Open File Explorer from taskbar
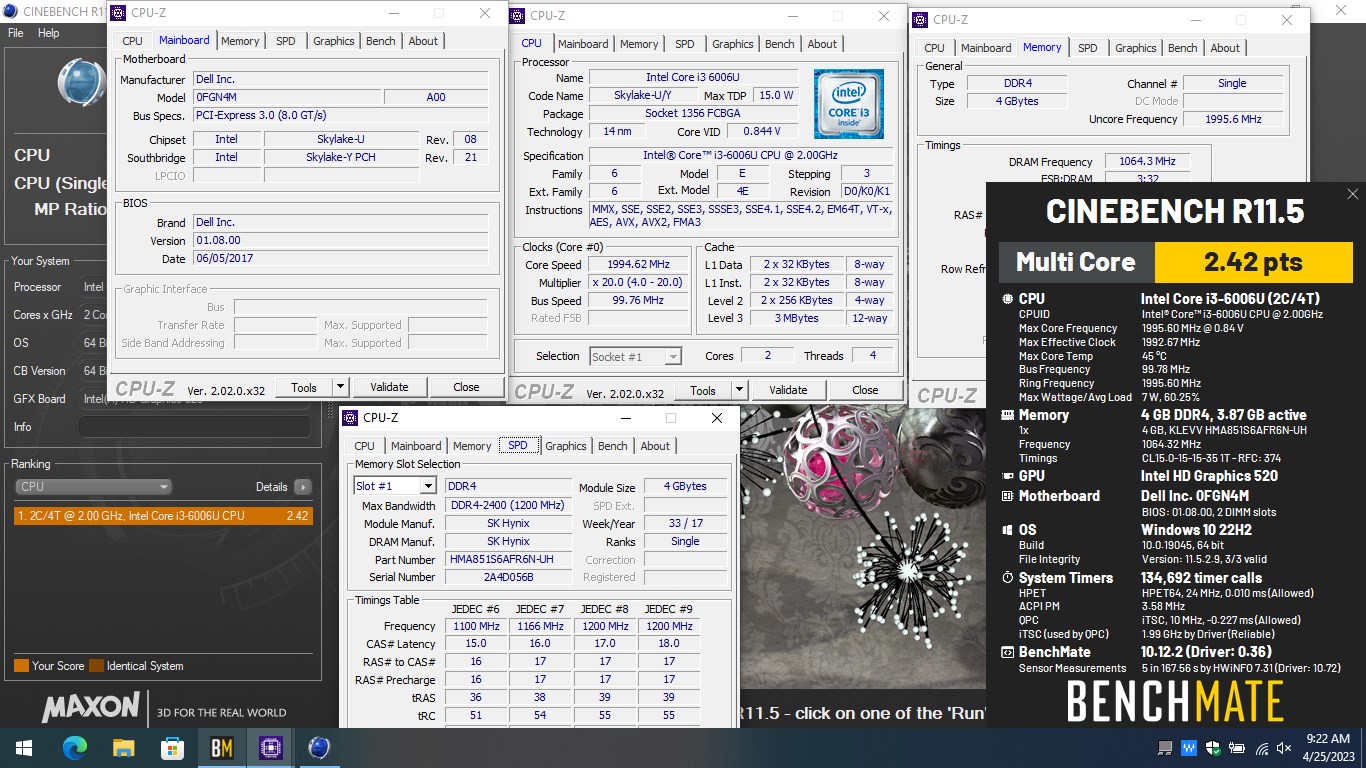This screenshot has width=1366, height=768. click(x=124, y=747)
